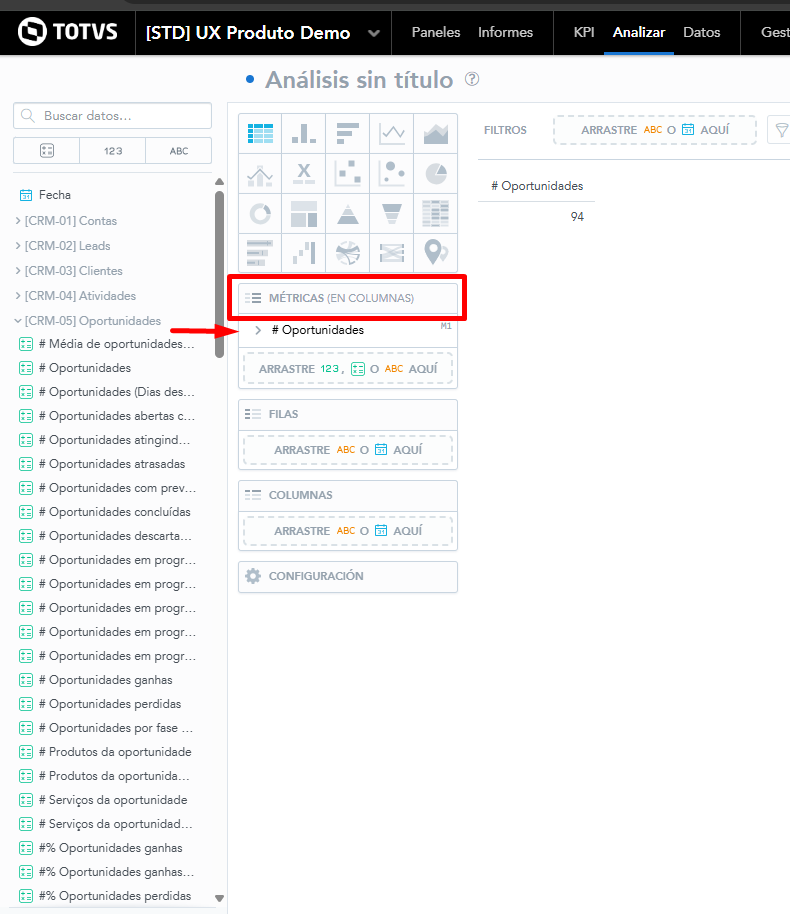The width and height of the screenshot is (790, 914).
Task: Open the UX Produto Demo workspace dropdown
Action: 374,33
